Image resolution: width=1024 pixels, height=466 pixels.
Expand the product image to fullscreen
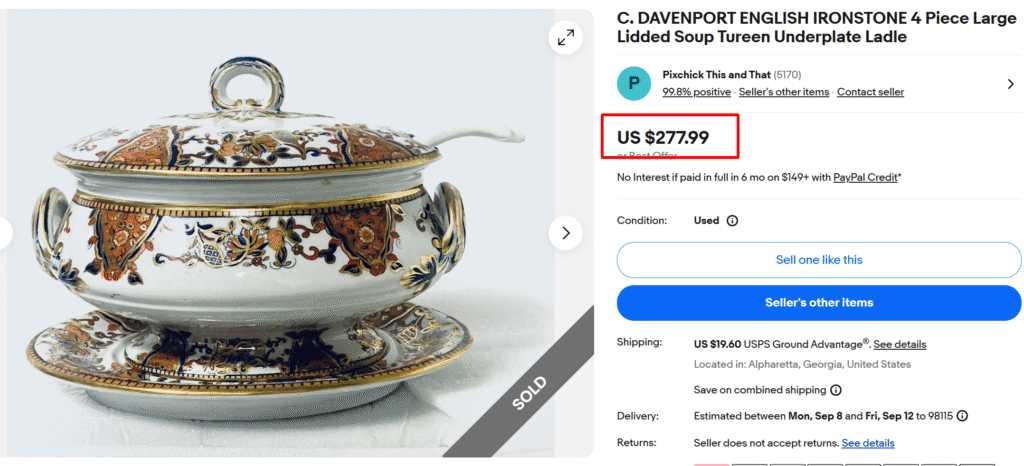(566, 38)
